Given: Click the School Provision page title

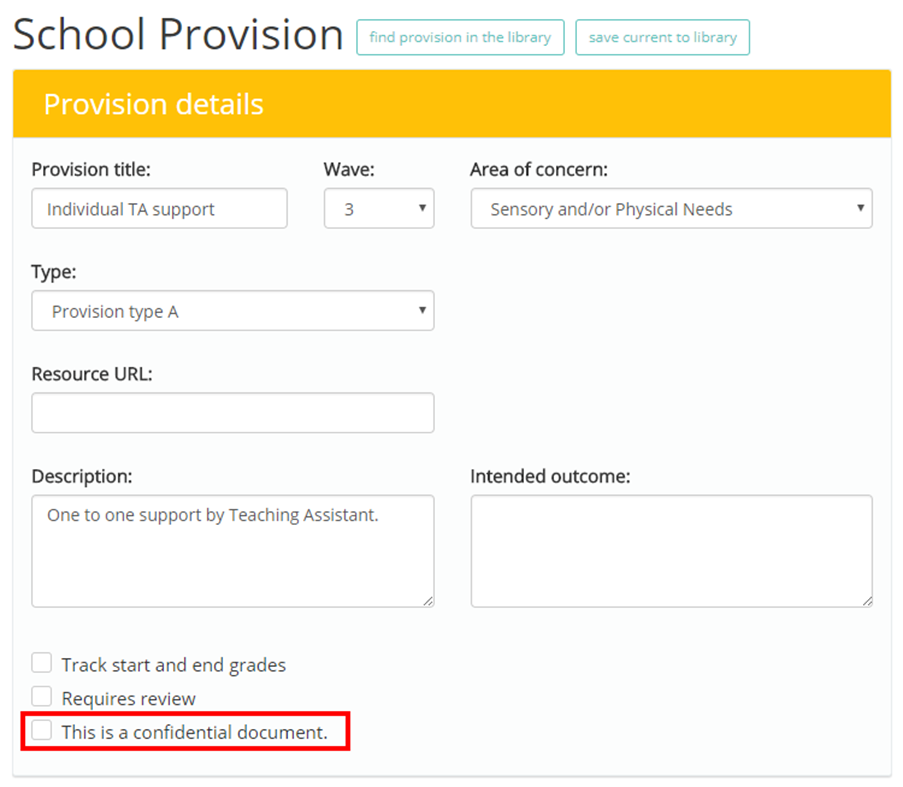Looking at the screenshot, I should 176,34.
